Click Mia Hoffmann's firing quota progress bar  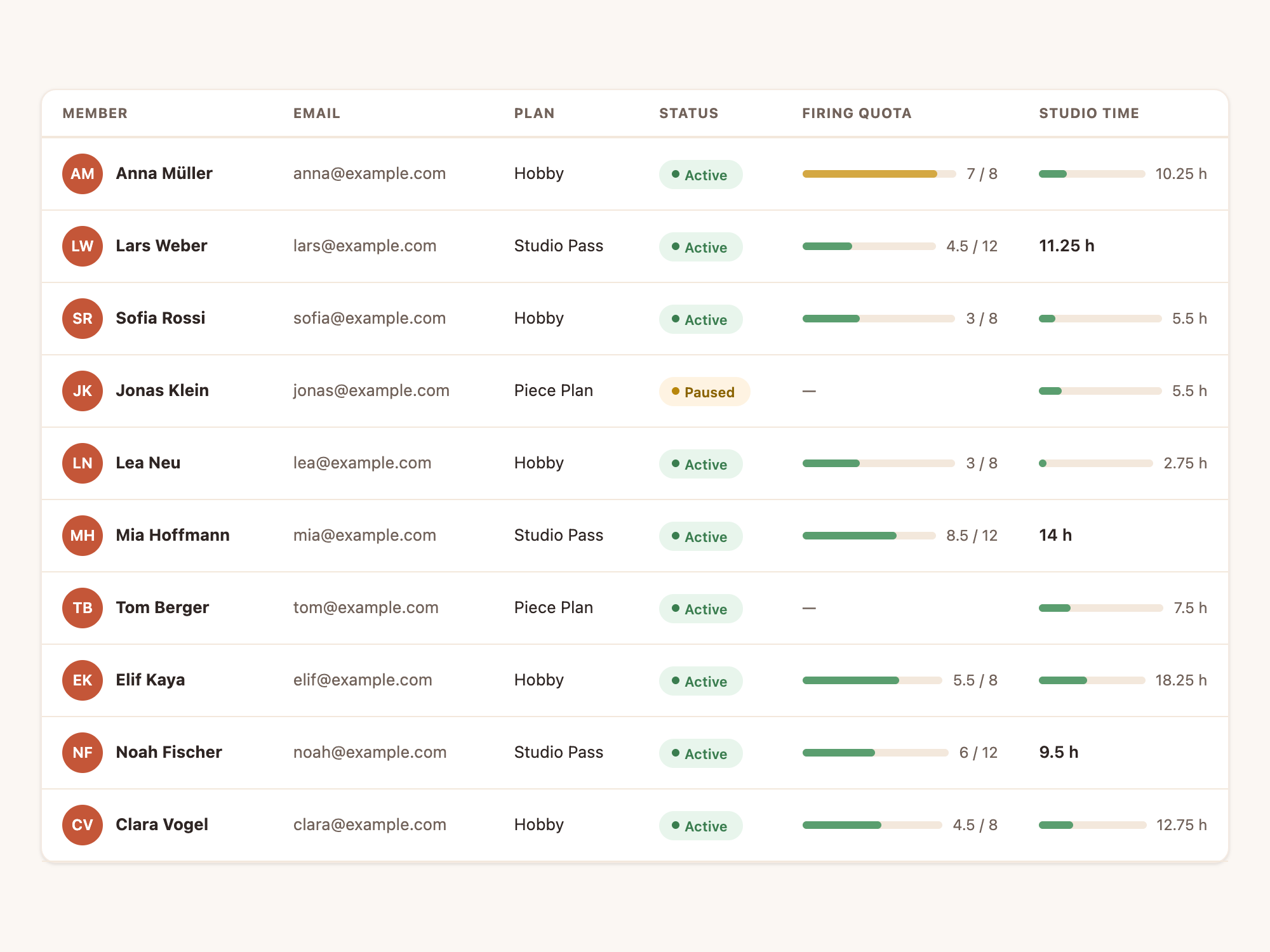click(869, 536)
